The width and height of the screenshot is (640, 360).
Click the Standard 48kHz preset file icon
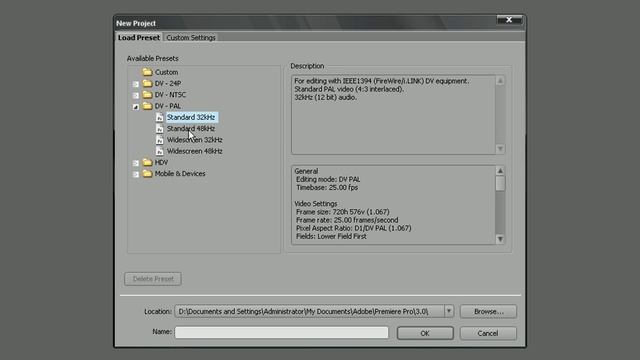pos(160,129)
